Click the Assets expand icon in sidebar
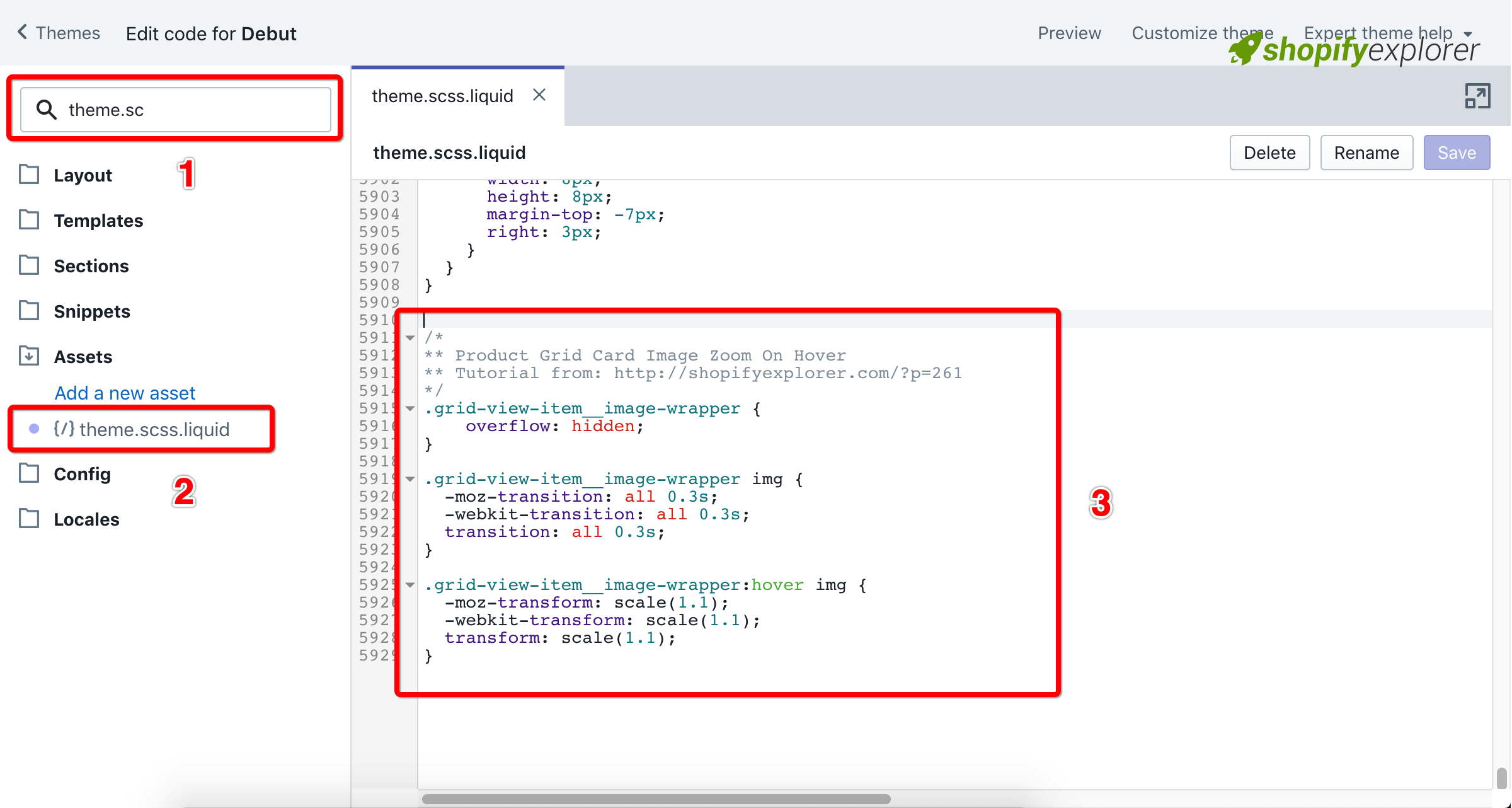 31,356
